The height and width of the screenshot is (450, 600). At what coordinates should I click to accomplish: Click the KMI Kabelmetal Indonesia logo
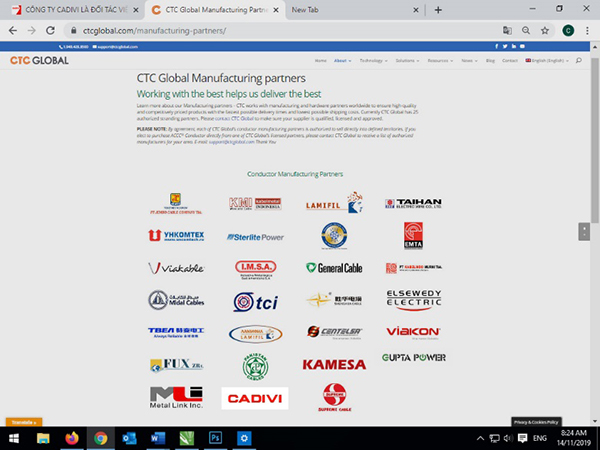coord(255,204)
